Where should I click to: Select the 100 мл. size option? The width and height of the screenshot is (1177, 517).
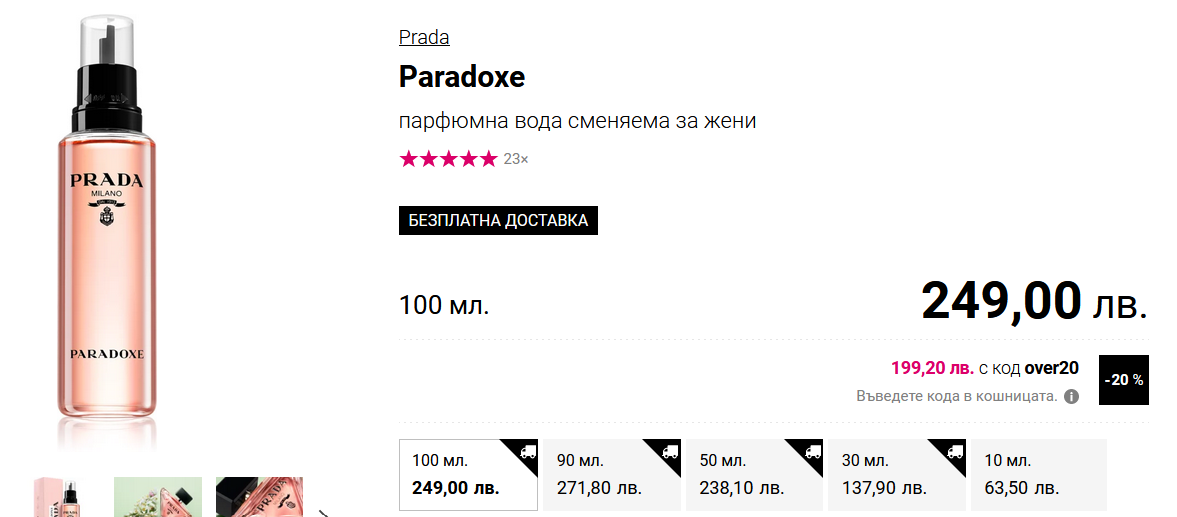tap(468, 475)
